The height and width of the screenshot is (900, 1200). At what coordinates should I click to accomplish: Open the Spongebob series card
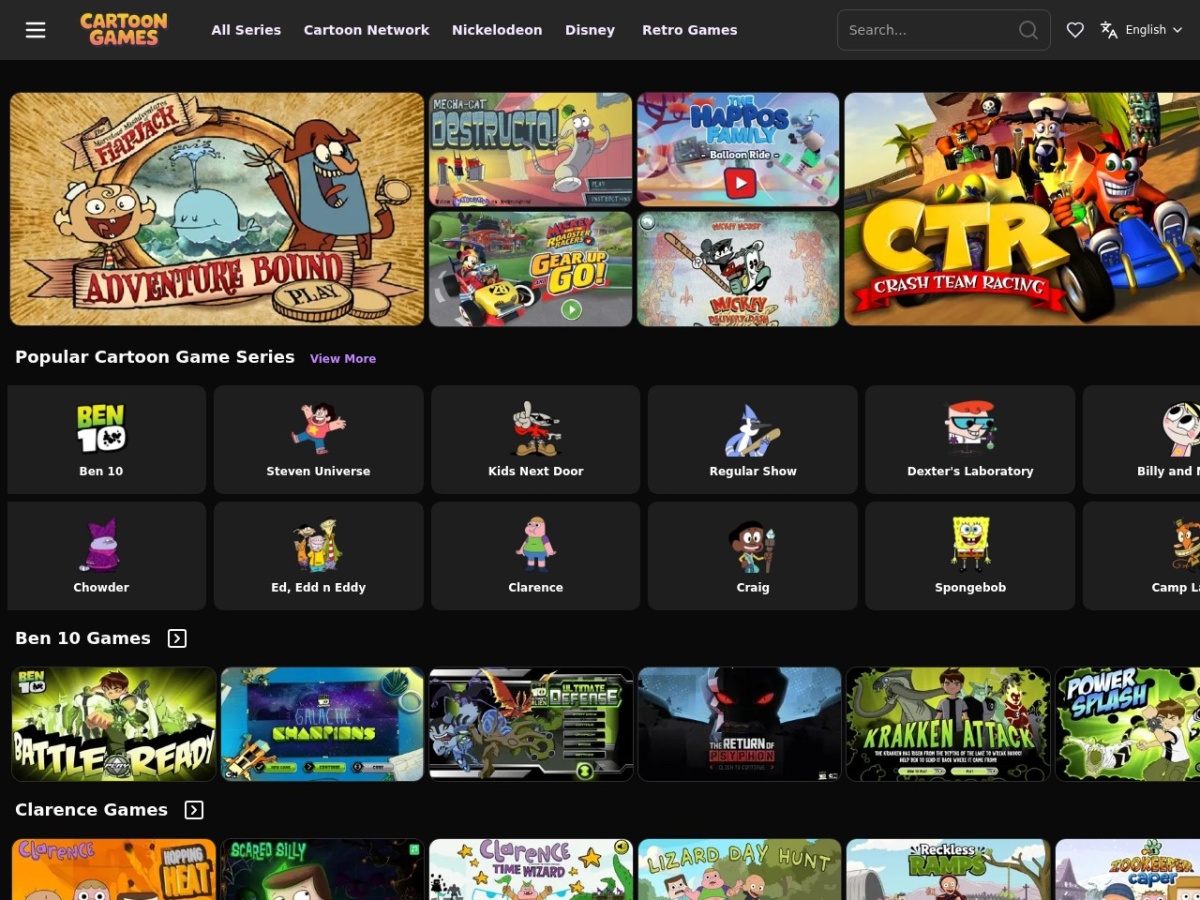pos(970,556)
